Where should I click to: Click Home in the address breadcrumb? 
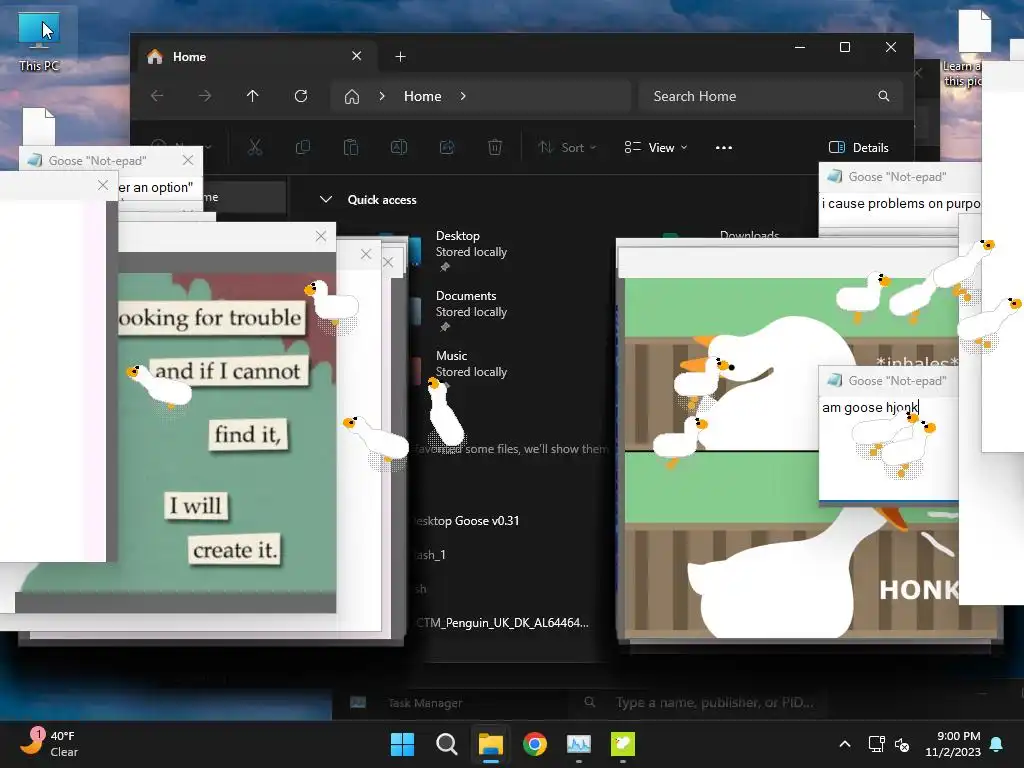423,96
